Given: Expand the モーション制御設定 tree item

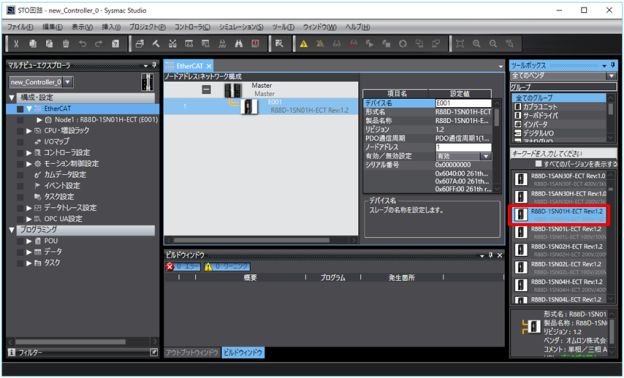Looking at the screenshot, I should [29, 164].
